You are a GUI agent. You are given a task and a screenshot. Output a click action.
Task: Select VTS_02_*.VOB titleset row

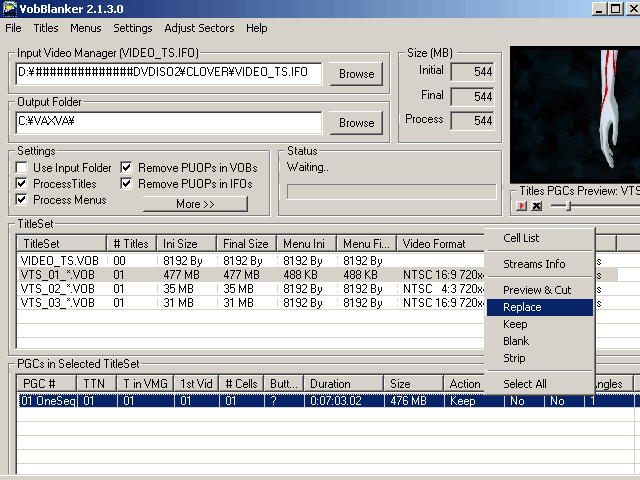coord(251,289)
